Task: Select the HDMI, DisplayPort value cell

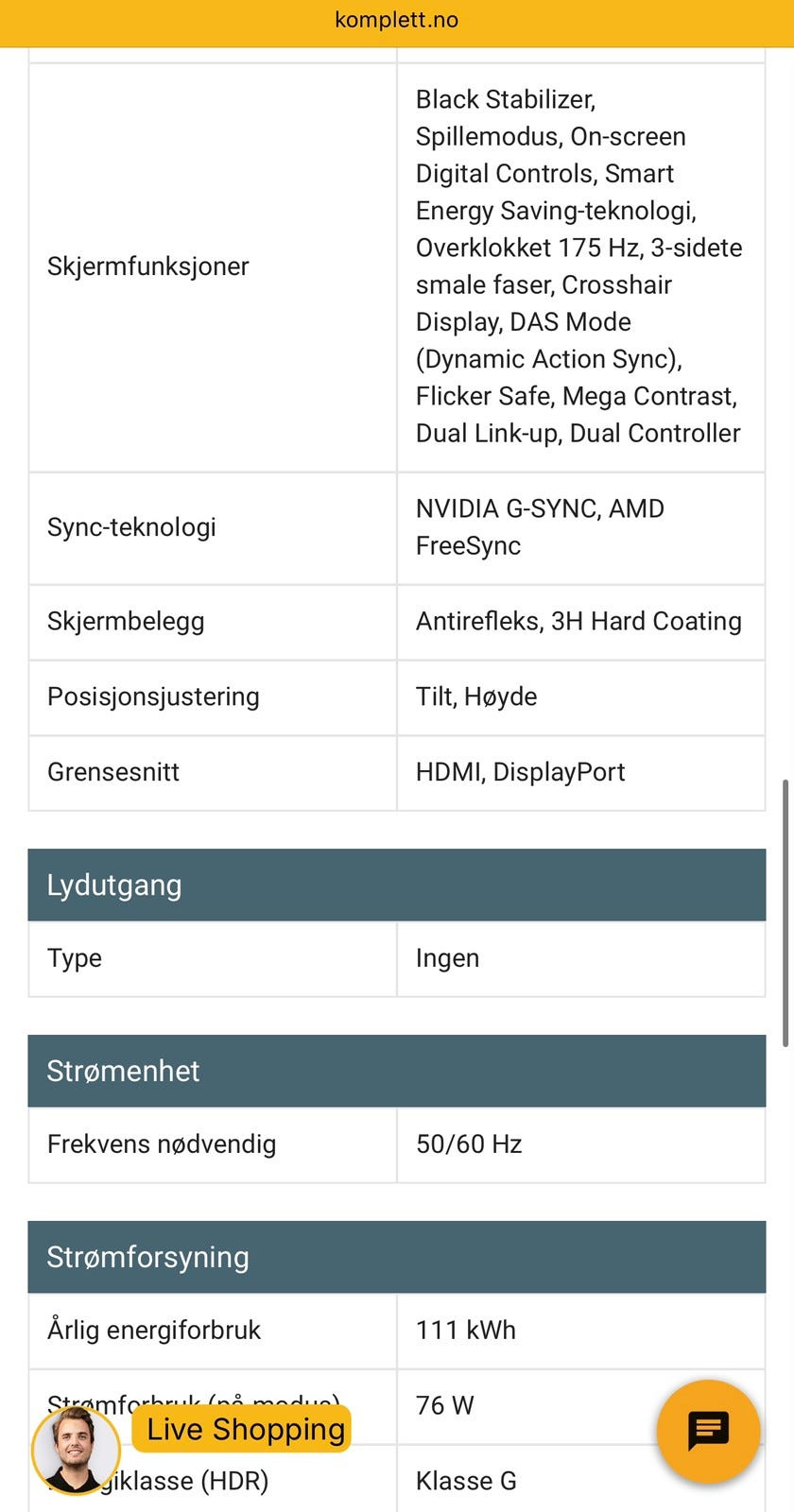Action: pyautogui.click(x=521, y=772)
